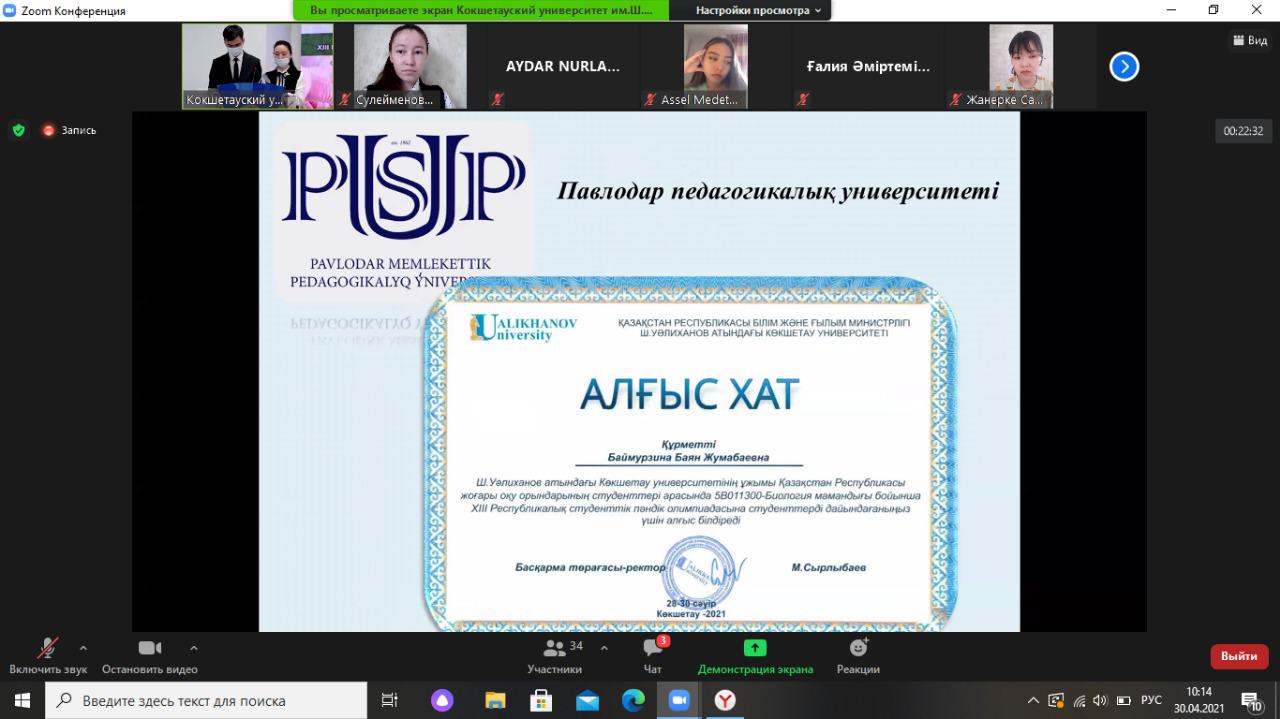Image resolution: width=1280 pixels, height=719 pixels.
Task: Expand the Participants options arrow
Action: 604,648
